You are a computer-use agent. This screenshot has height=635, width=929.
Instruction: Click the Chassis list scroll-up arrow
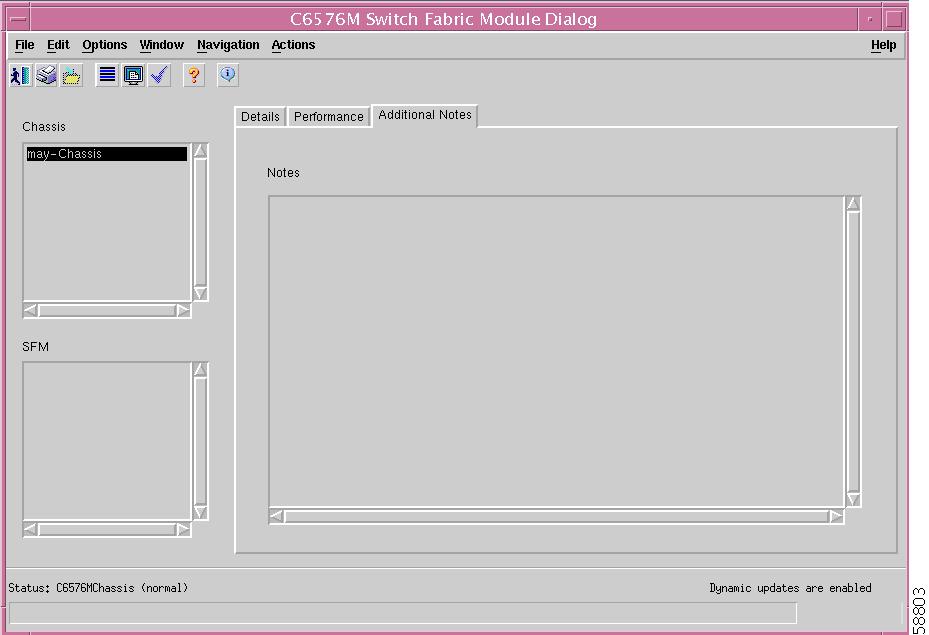pos(200,150)
